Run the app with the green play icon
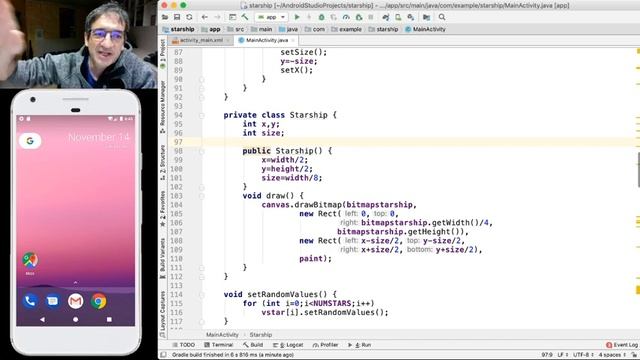 (297, 17)
